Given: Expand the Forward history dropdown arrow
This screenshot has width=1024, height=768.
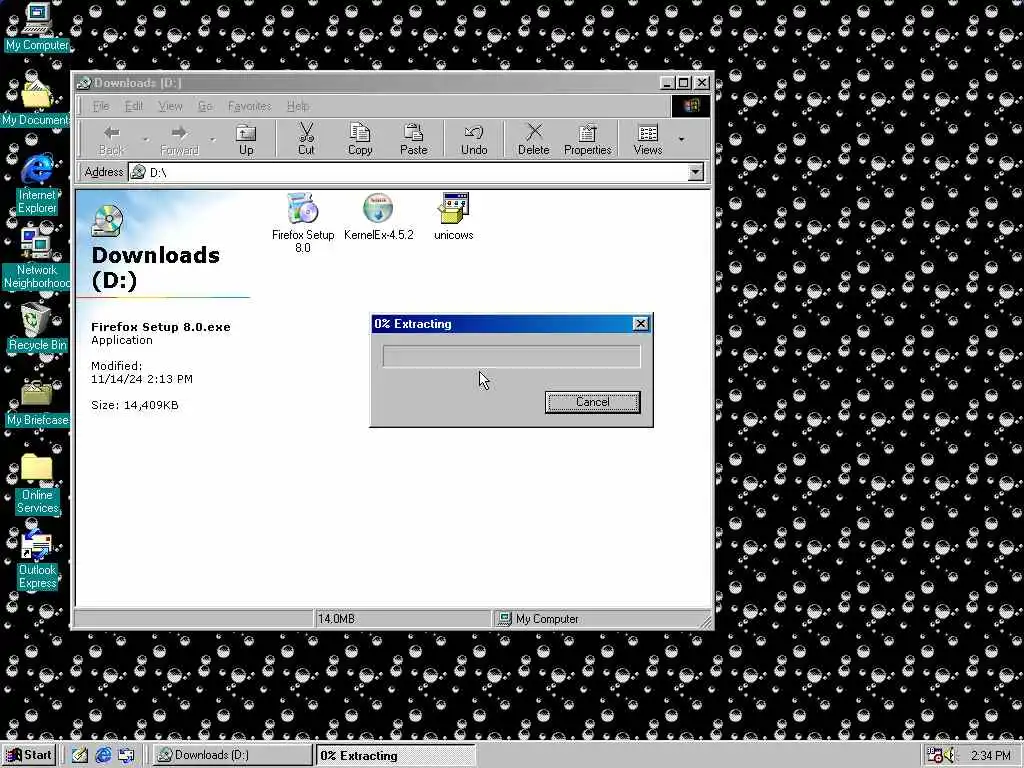Looking at the screenshot, I should click(212, 140).
